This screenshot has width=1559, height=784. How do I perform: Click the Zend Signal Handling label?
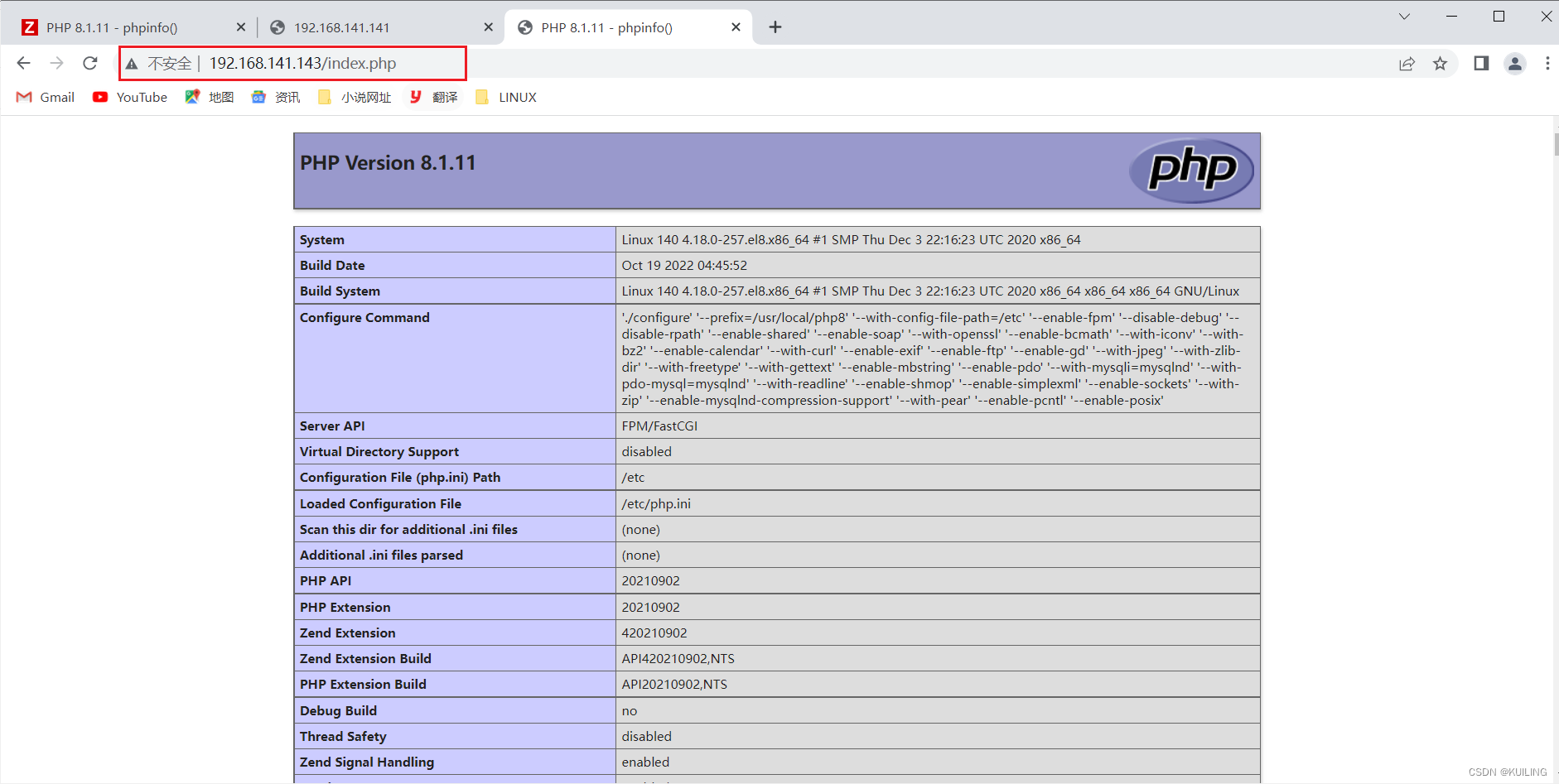tap(367, 762)
